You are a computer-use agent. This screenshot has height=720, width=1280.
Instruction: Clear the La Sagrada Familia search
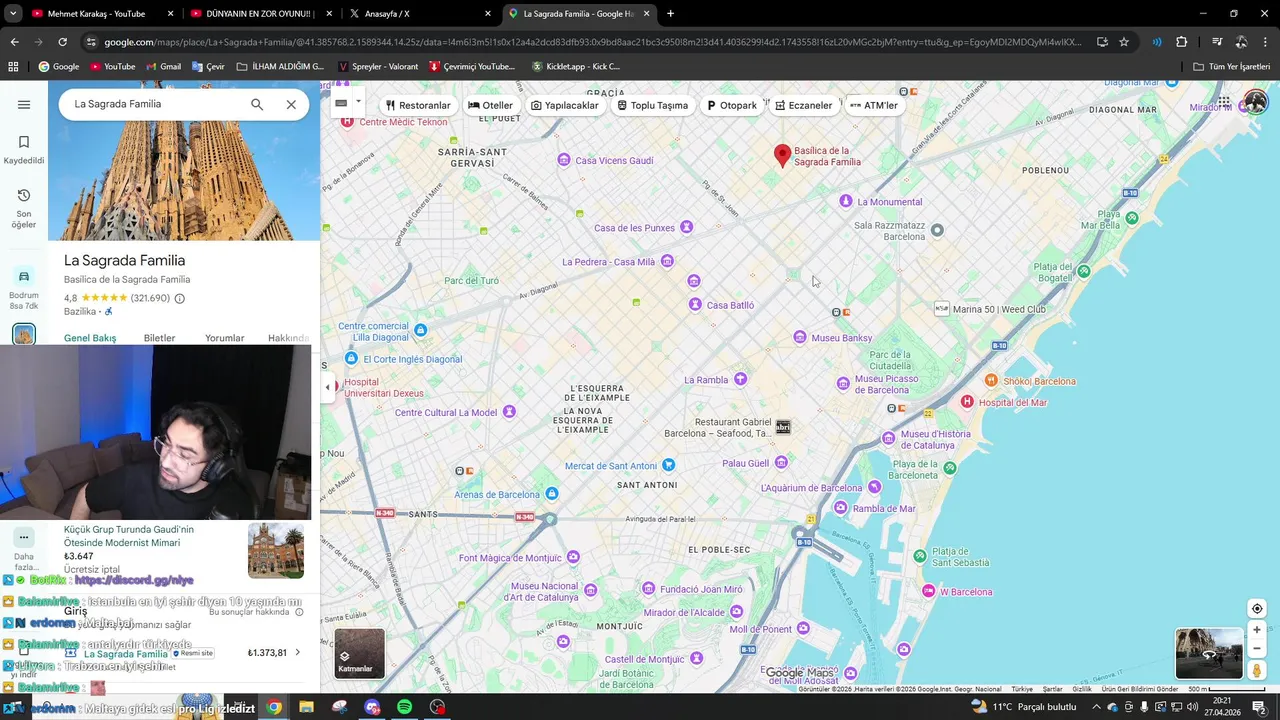[291, 104]
